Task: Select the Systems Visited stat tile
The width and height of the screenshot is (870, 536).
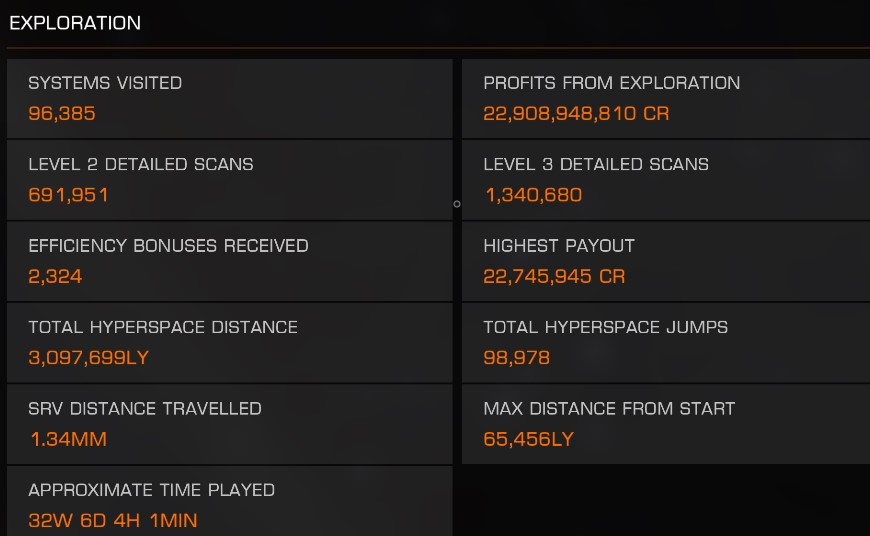Action: (230, 98)
